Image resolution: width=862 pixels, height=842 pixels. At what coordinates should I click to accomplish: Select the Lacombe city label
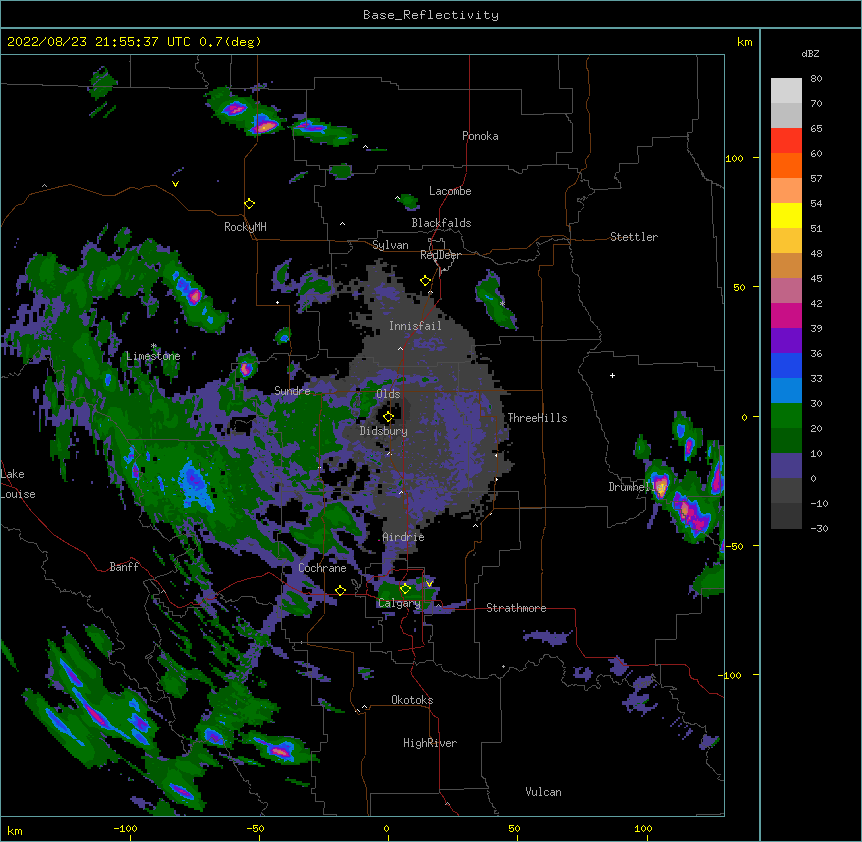point(450,191)
